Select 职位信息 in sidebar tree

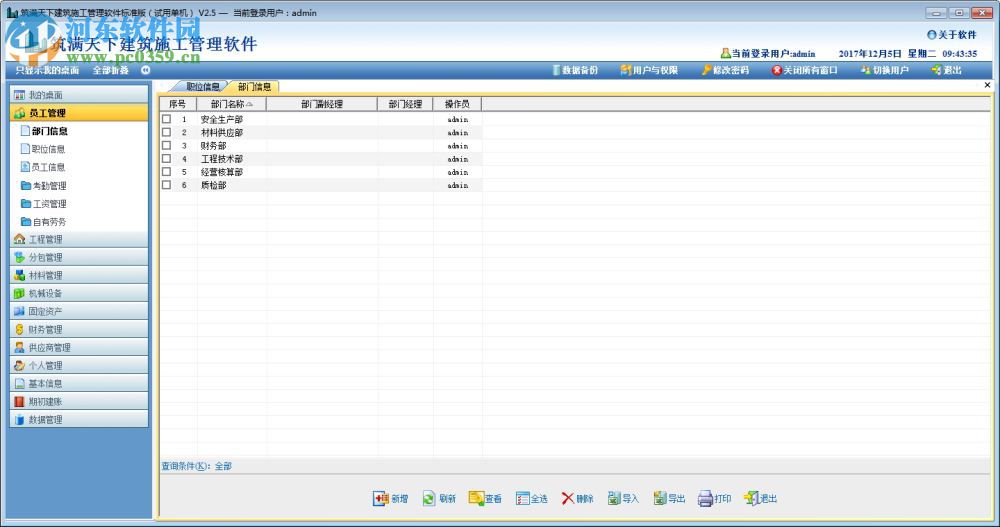[43, 149]
